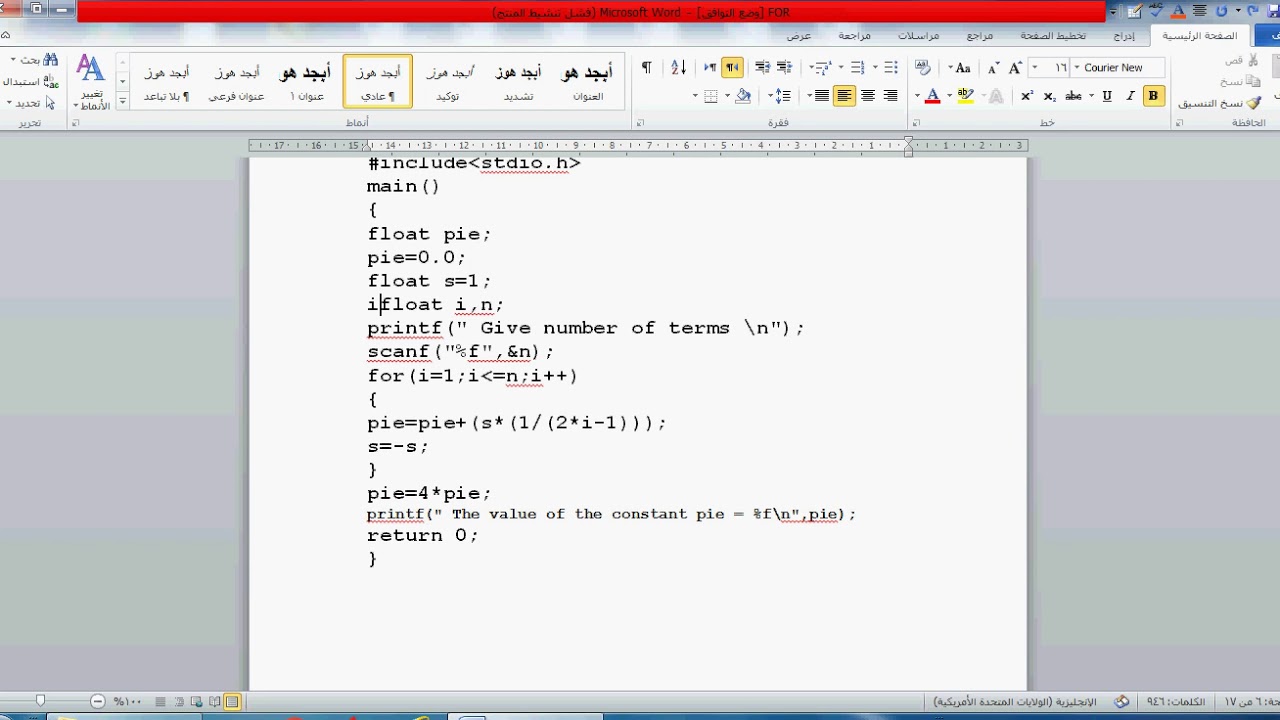Image resolution: width=1280 pixels, height=720 pixels.
Task: Toggle Superscript formatting
Action: pos(1027,96)
